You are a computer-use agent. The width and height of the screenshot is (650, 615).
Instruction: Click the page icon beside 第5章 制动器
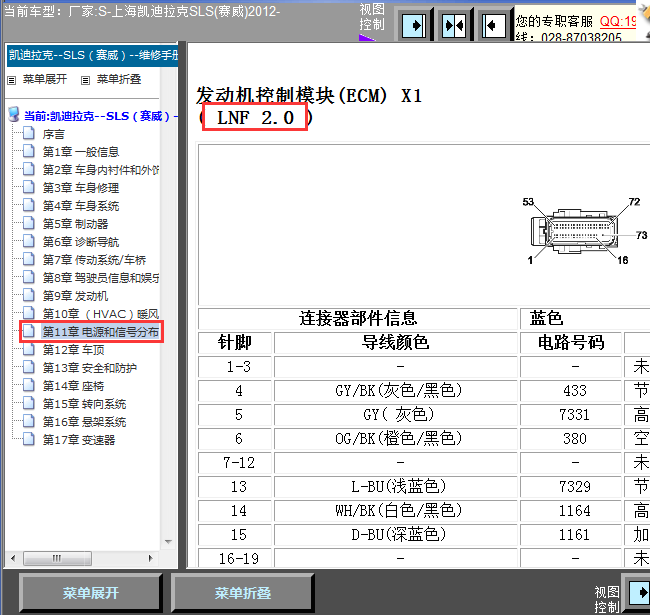pos(29,223)
